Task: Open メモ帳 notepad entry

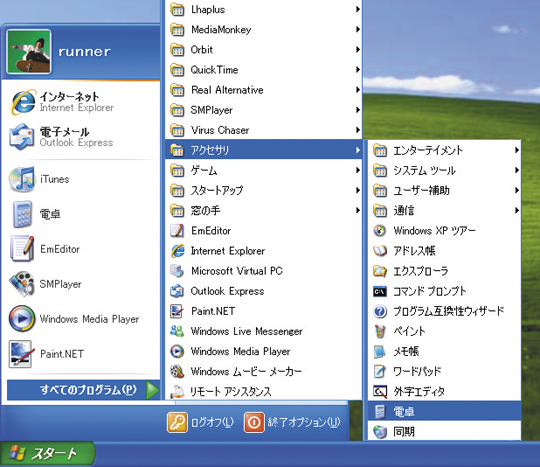Action: pos(444,351)
